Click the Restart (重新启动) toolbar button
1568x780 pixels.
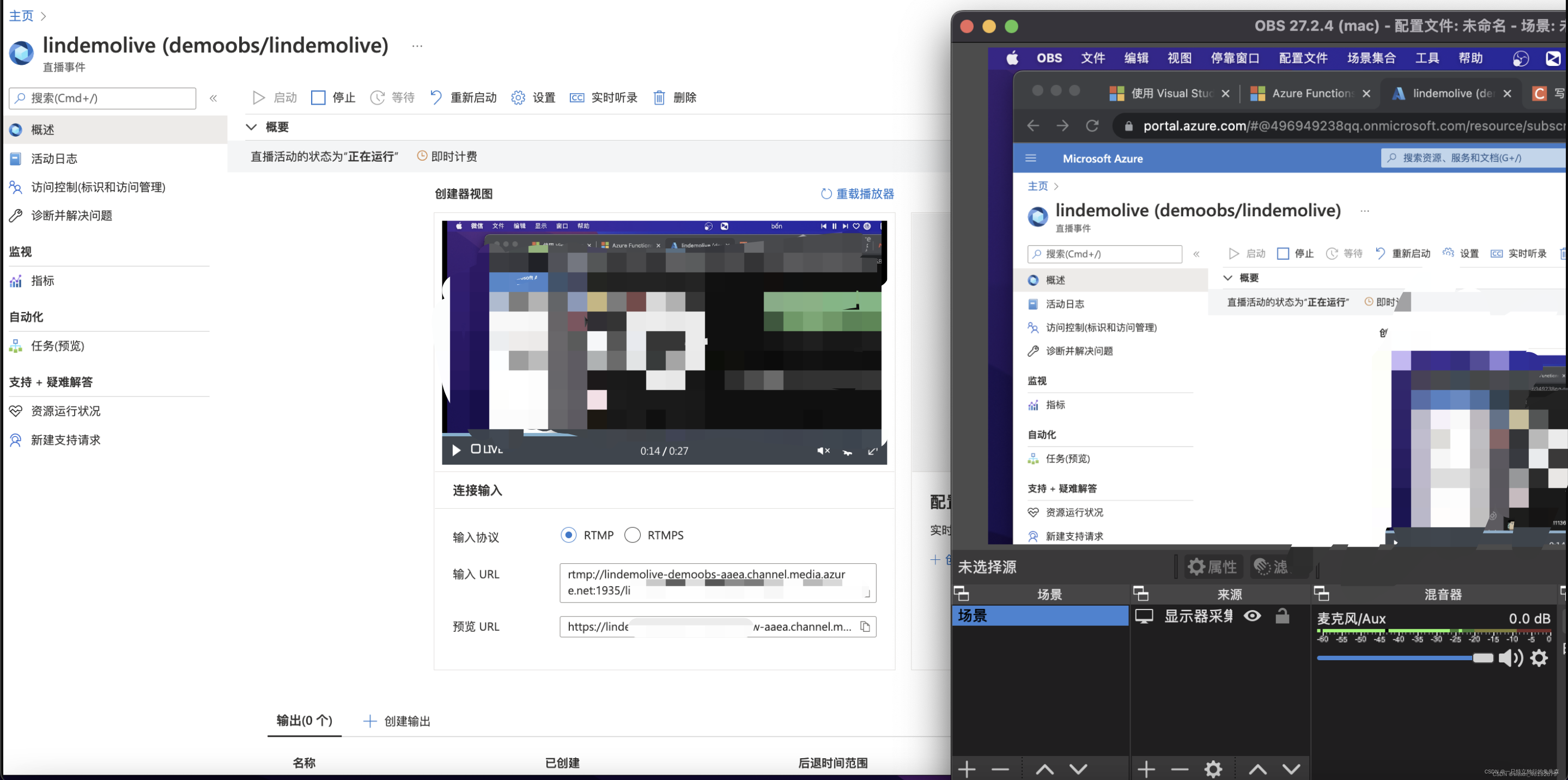[x=463, y=97]
